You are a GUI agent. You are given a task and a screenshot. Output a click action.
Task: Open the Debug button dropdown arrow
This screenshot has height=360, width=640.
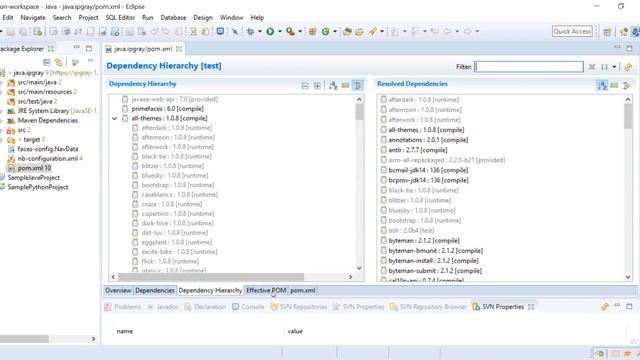tap(260, 31)
